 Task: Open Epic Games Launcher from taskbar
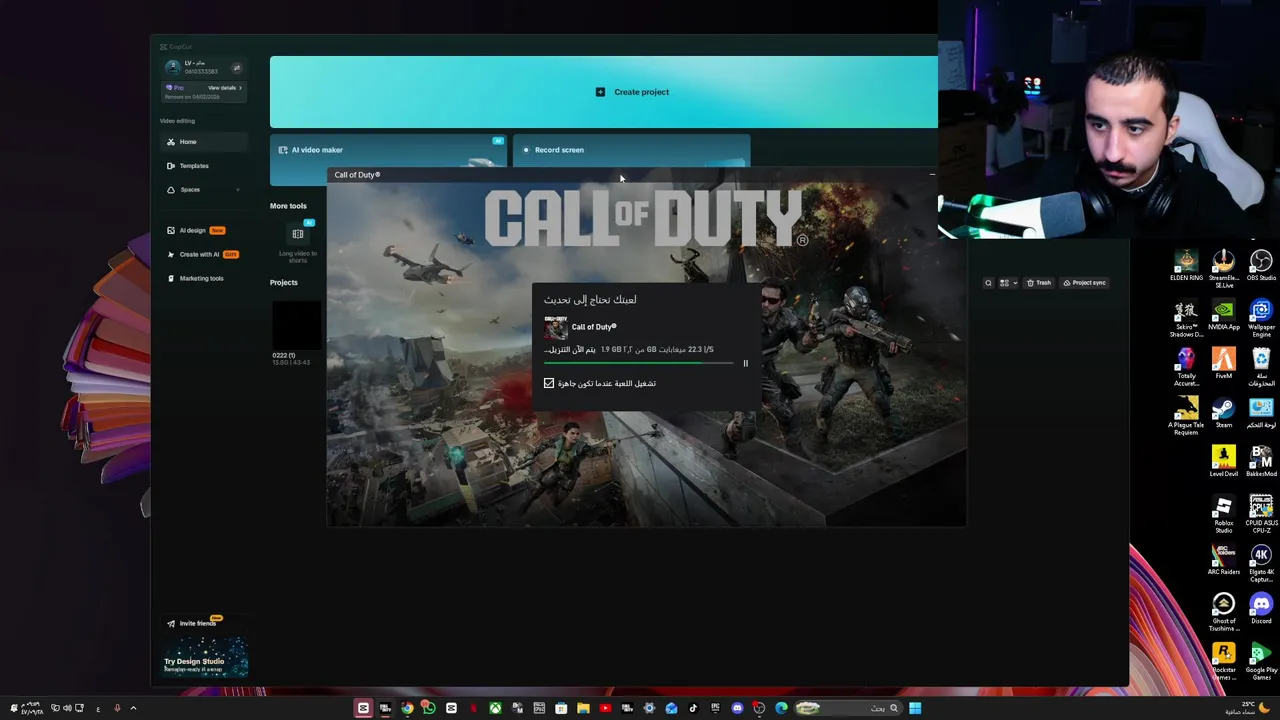[x=715, y=708]
